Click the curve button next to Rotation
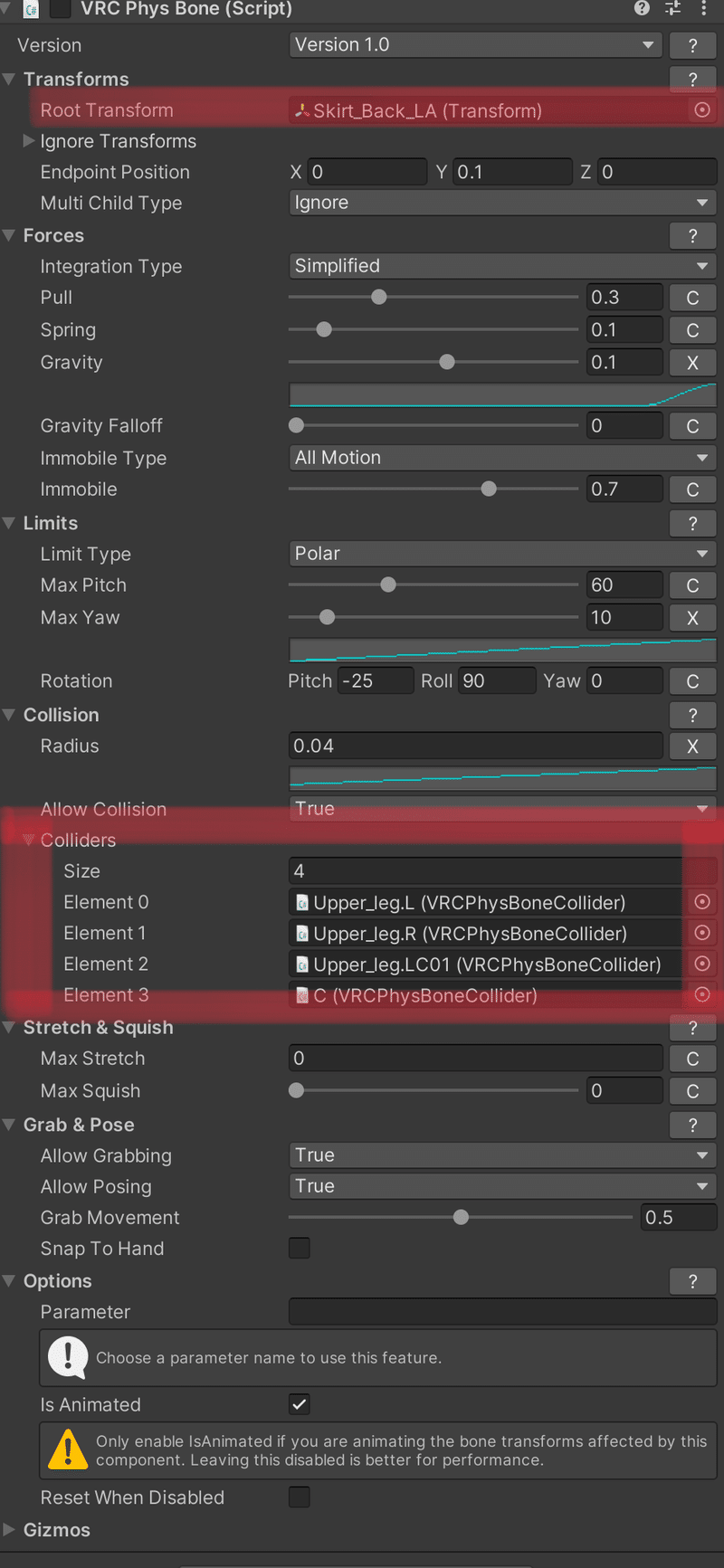Viewport: 724px width, 1568px height. click(693, 681)
